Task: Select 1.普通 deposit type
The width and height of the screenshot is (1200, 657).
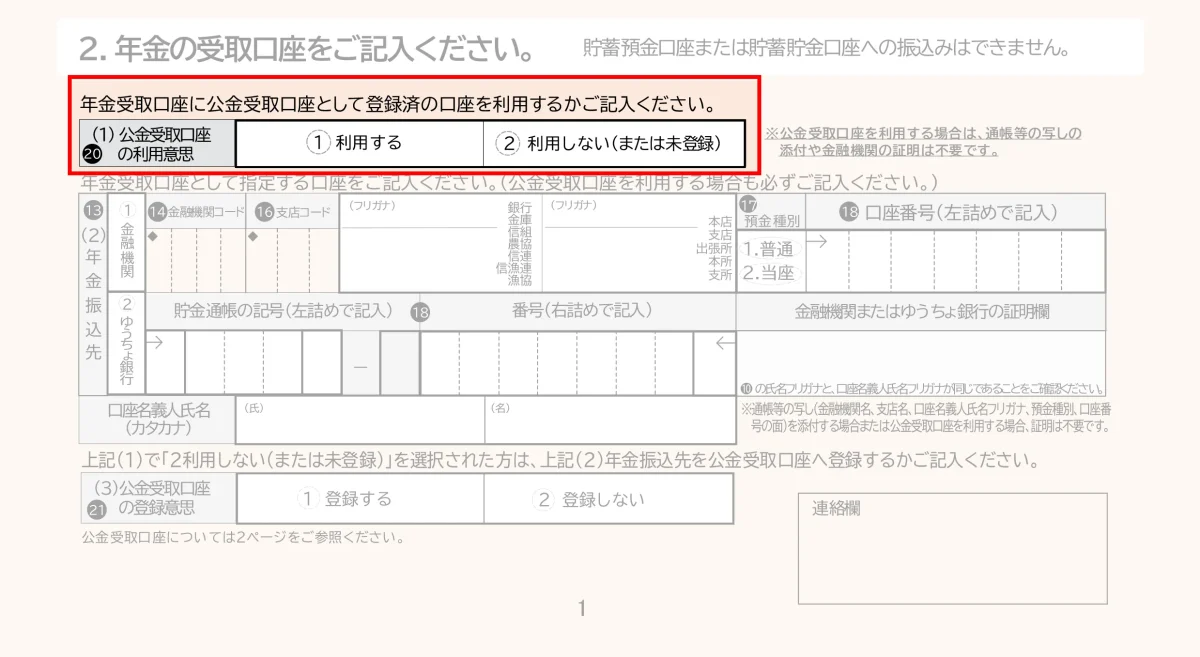Action: [768, 250]
